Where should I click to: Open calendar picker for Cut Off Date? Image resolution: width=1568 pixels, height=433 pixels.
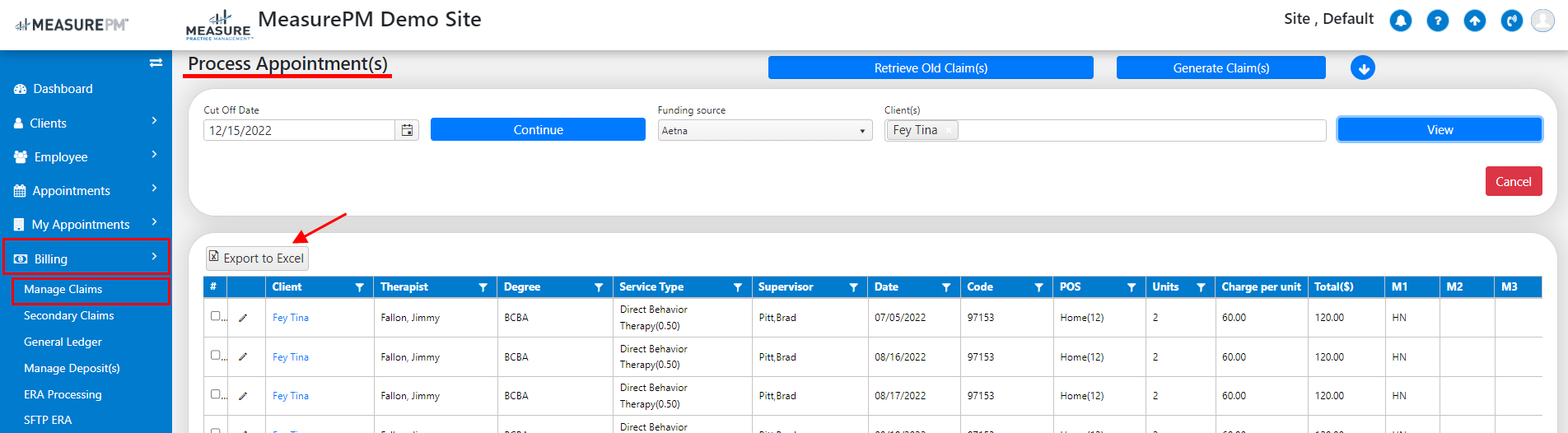[407, 130]
